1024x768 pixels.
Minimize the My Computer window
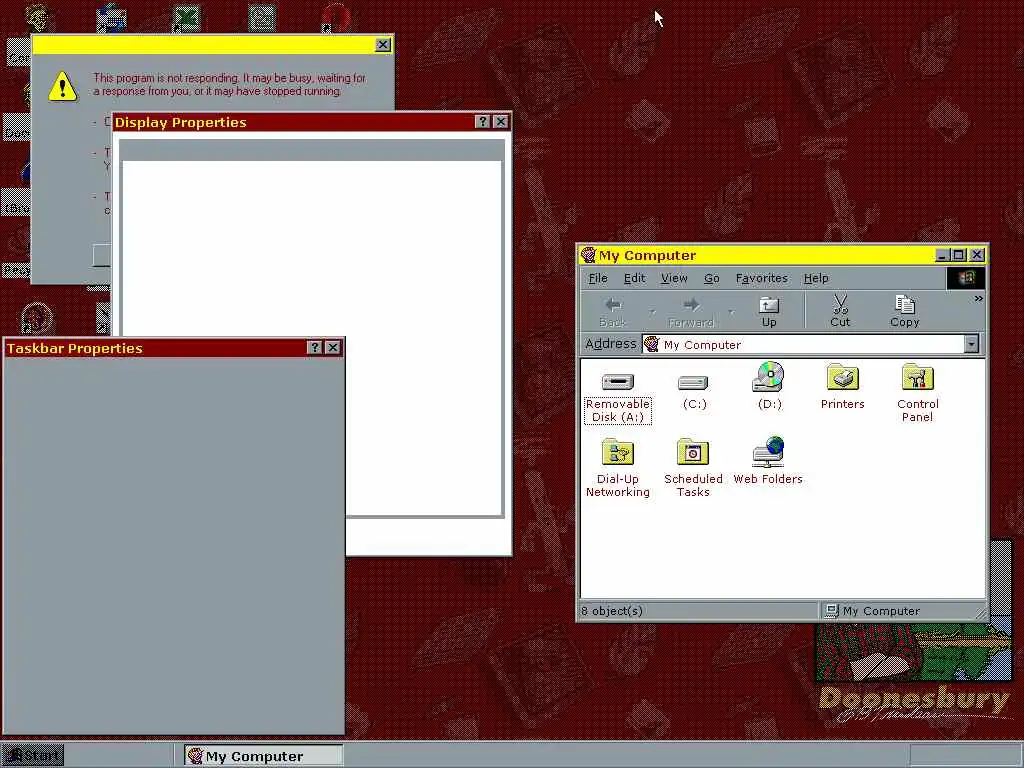[x=942, y=255]
